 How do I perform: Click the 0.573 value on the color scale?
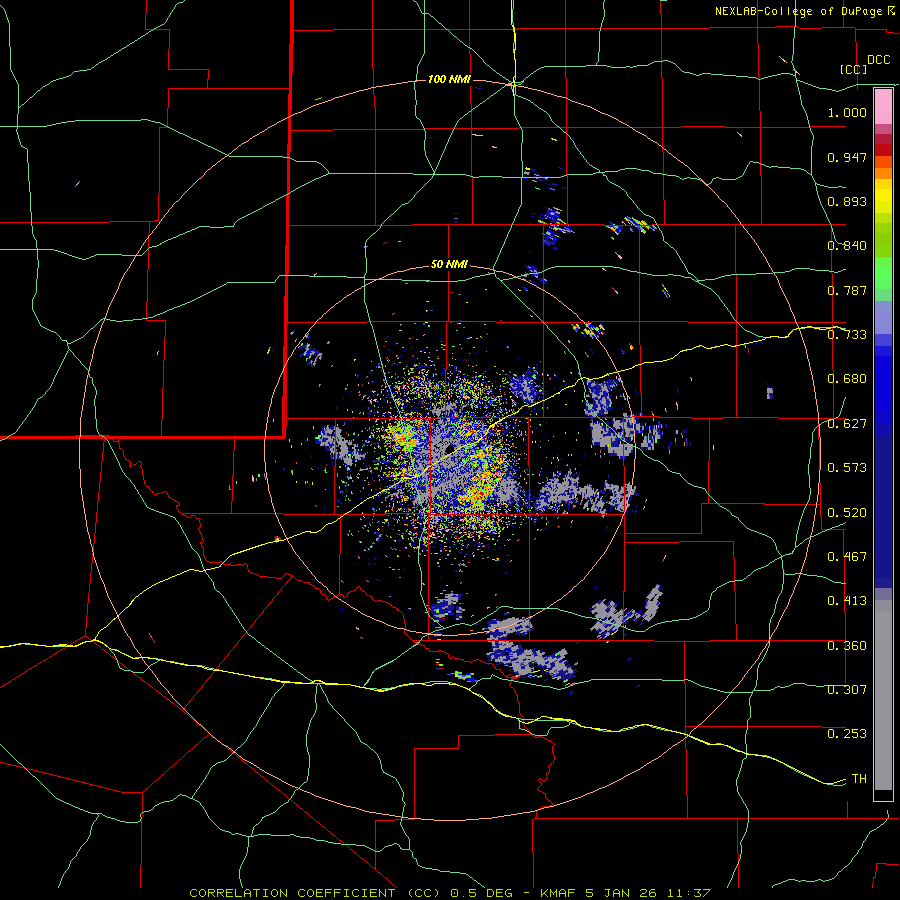847,468
